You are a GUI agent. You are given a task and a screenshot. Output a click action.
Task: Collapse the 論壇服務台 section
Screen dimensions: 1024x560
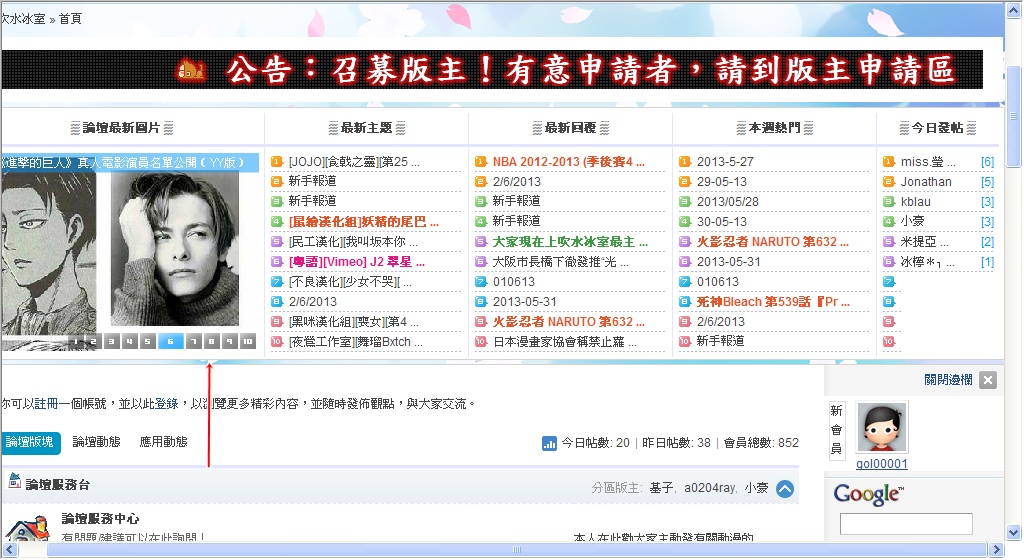click(785, 488)
